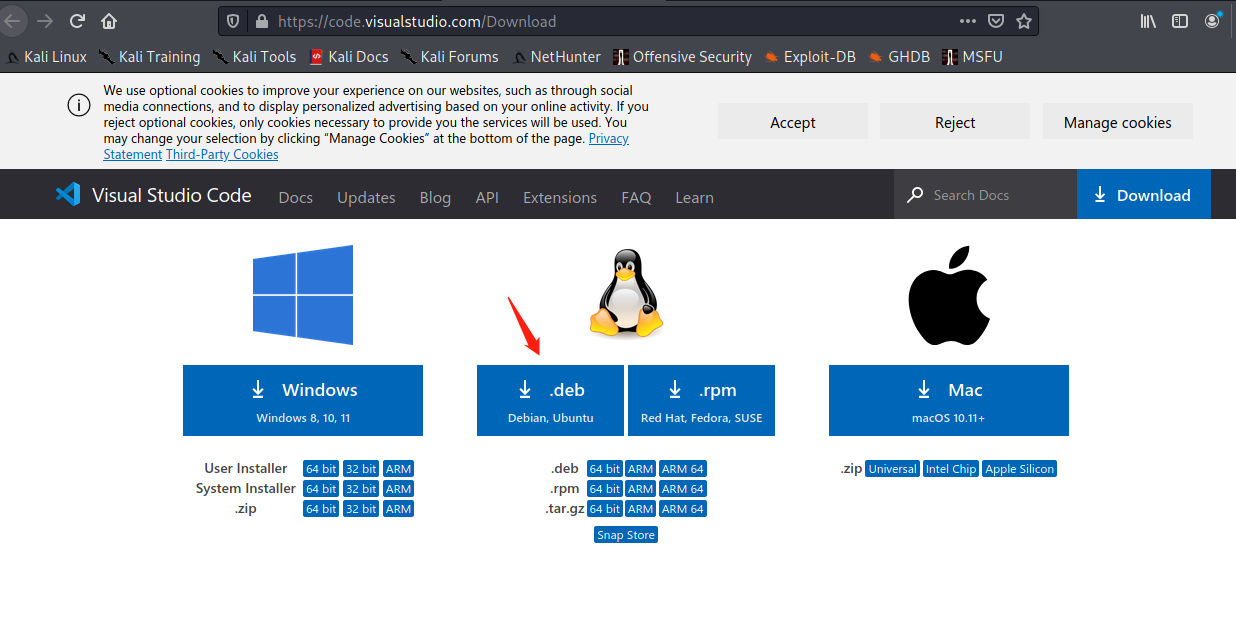Open the Third-Party Cookies link
The height and width of the screenshot is (643, 1236).
pos(222,155)
